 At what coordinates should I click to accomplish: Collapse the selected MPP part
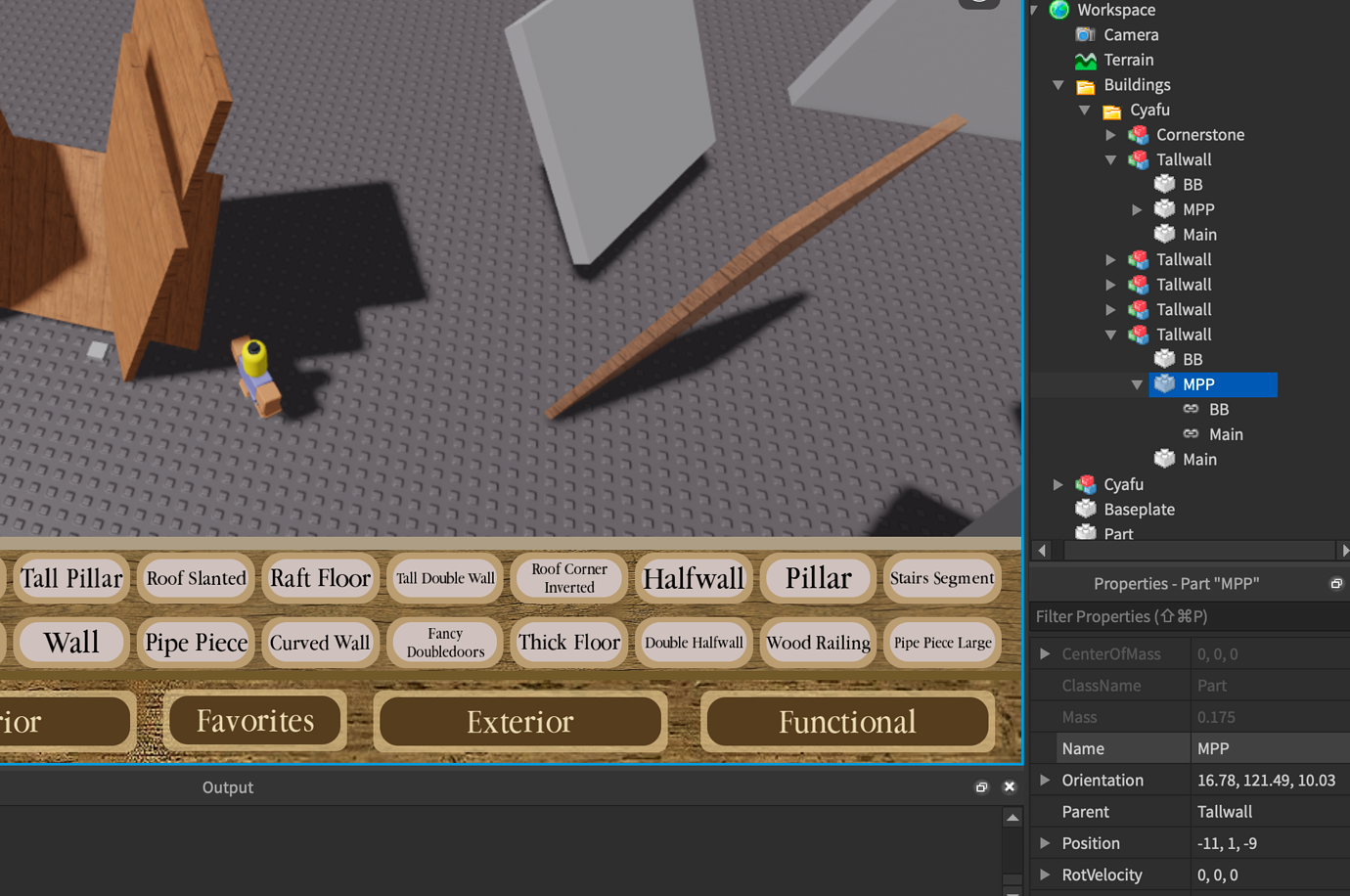click(1137, 384)
